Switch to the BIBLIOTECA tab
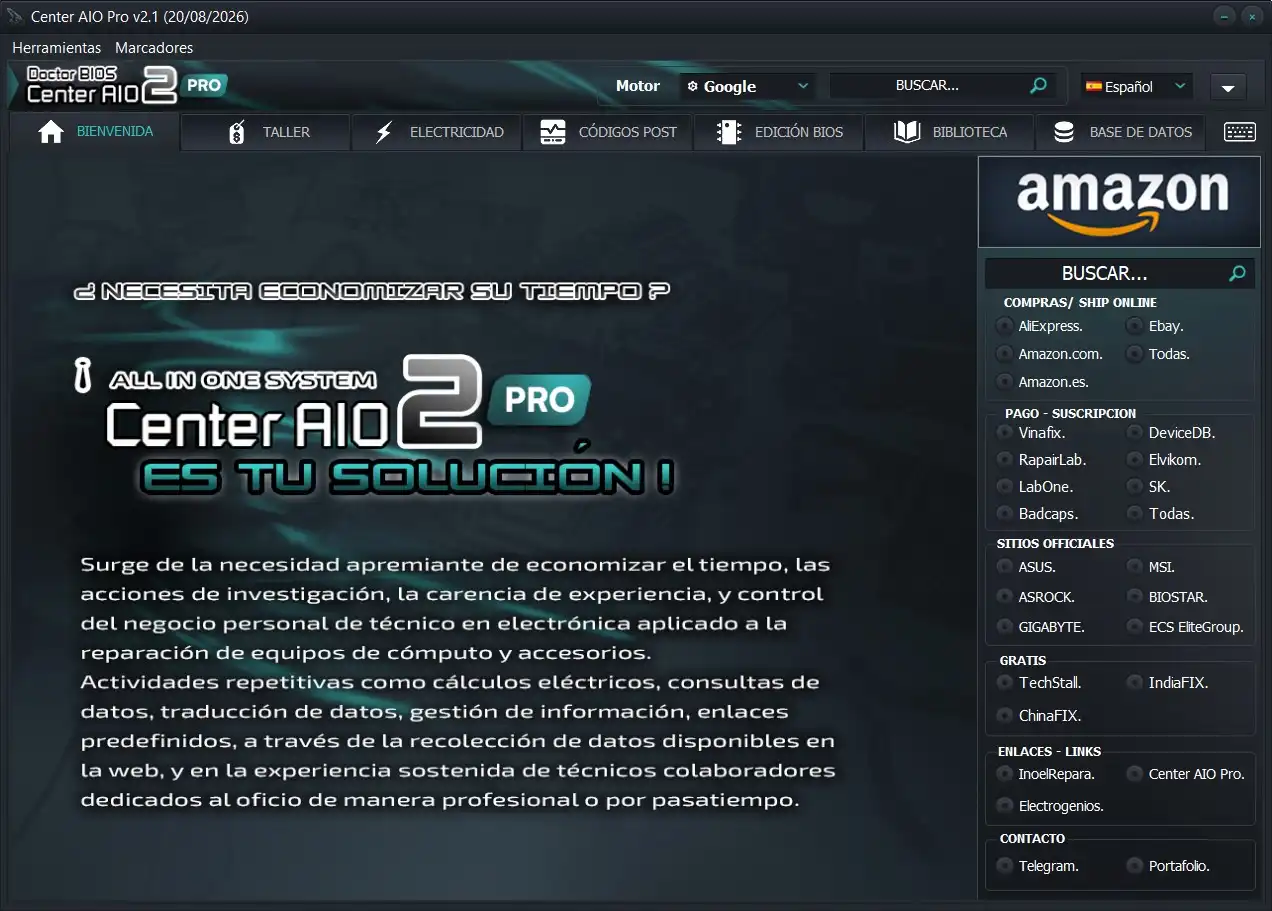 coord(950,132)
